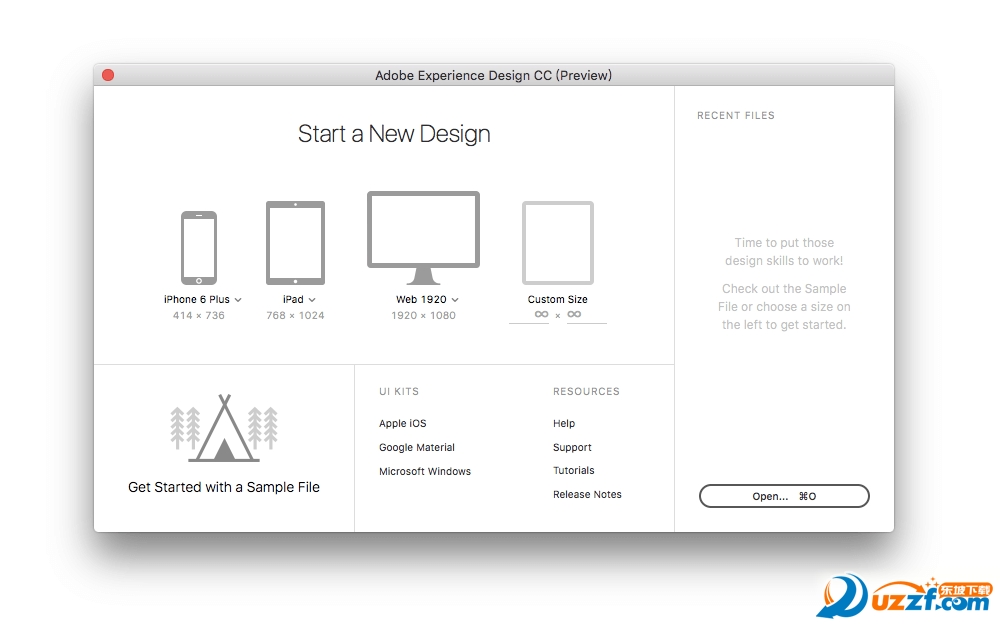Viewport: 1000px width, 635px height.
Task: Click the custom height input field
Action: click(x=587, y=316)
